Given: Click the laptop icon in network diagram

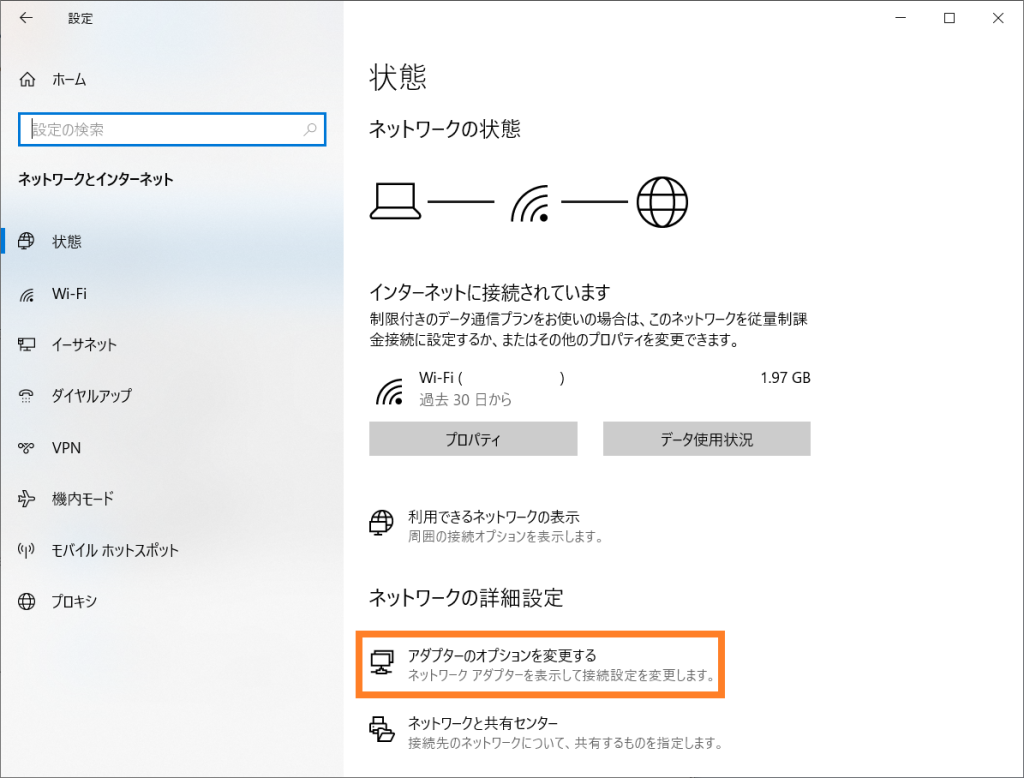Looking at the screenshot, I should coord(395,201).
